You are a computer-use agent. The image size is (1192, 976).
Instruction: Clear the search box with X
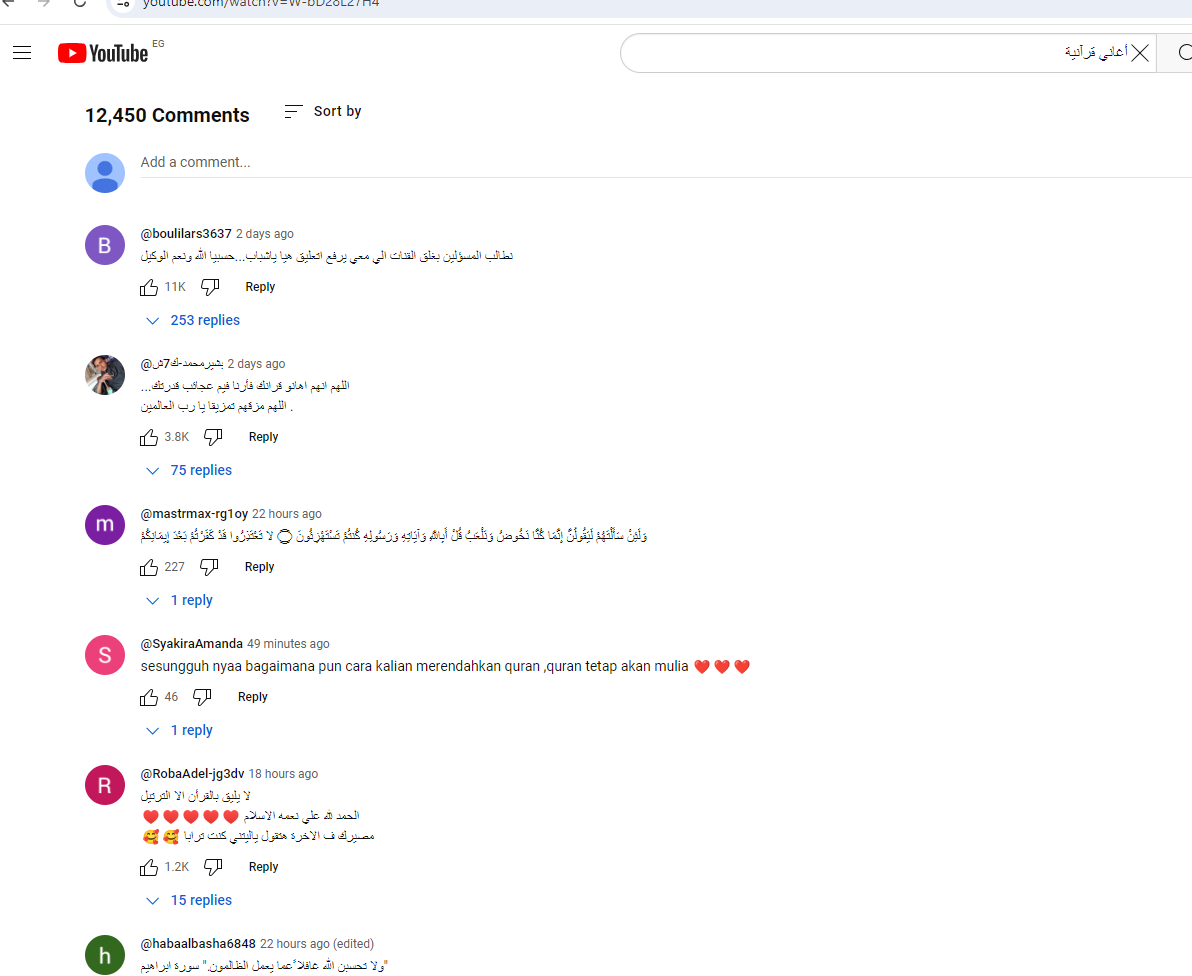tap(1140, 52)
